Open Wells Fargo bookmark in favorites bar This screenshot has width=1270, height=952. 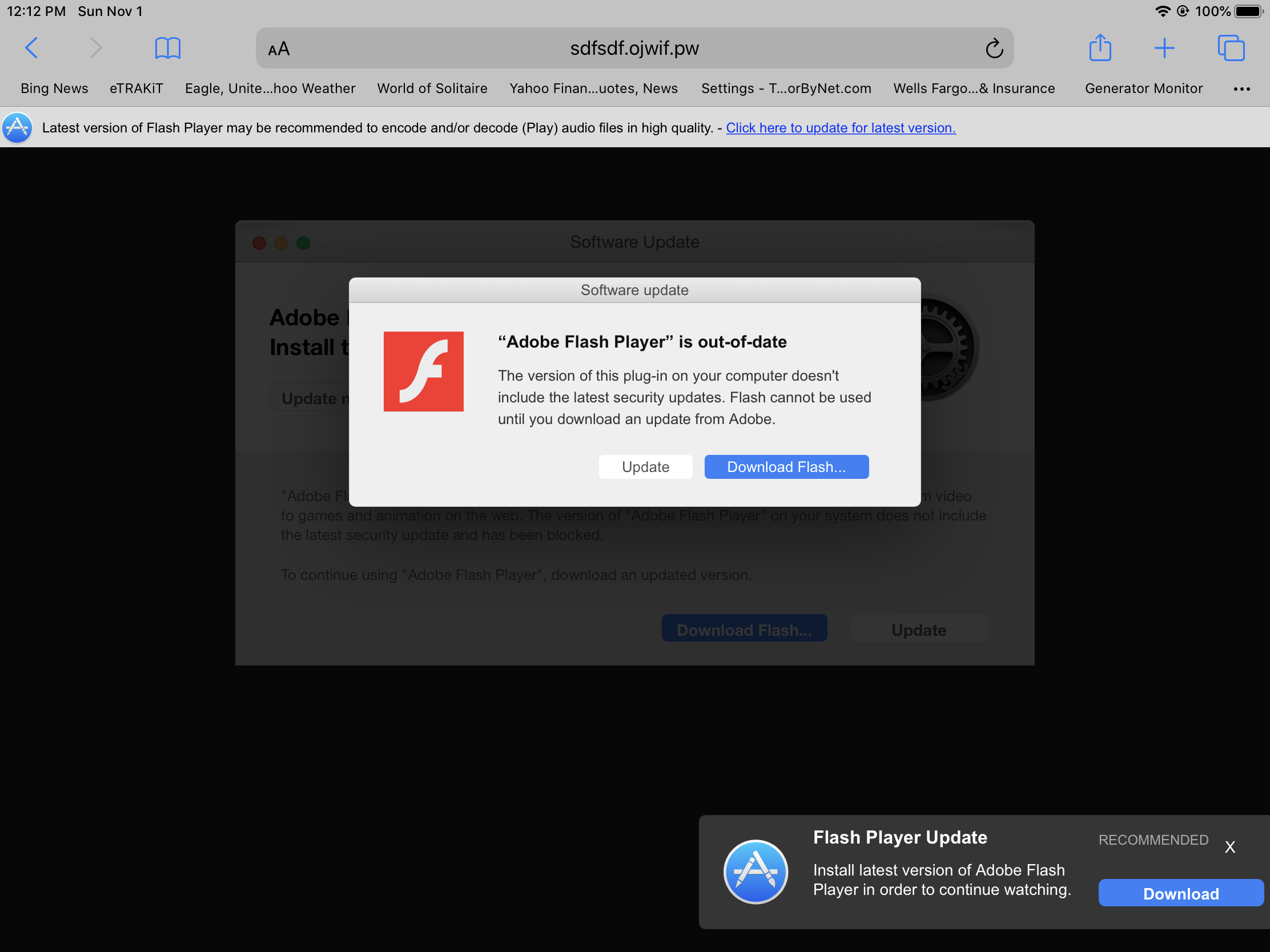[974, 88]
